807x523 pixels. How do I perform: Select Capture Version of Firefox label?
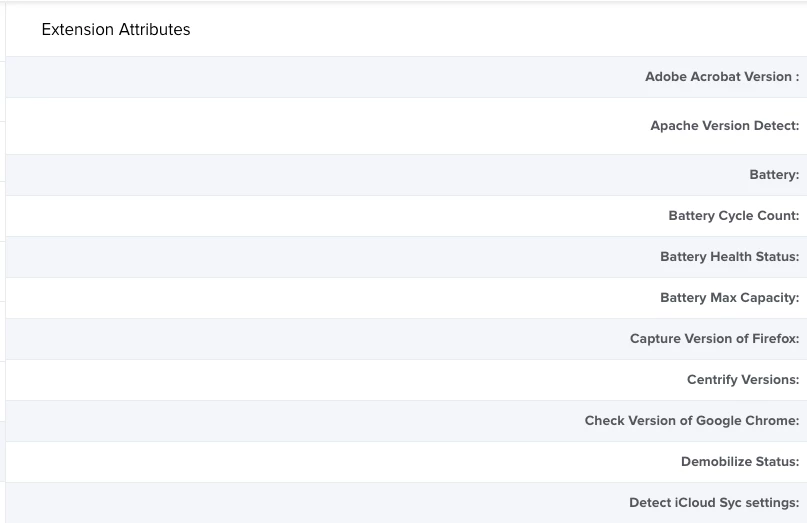click(x=714, y=339)
